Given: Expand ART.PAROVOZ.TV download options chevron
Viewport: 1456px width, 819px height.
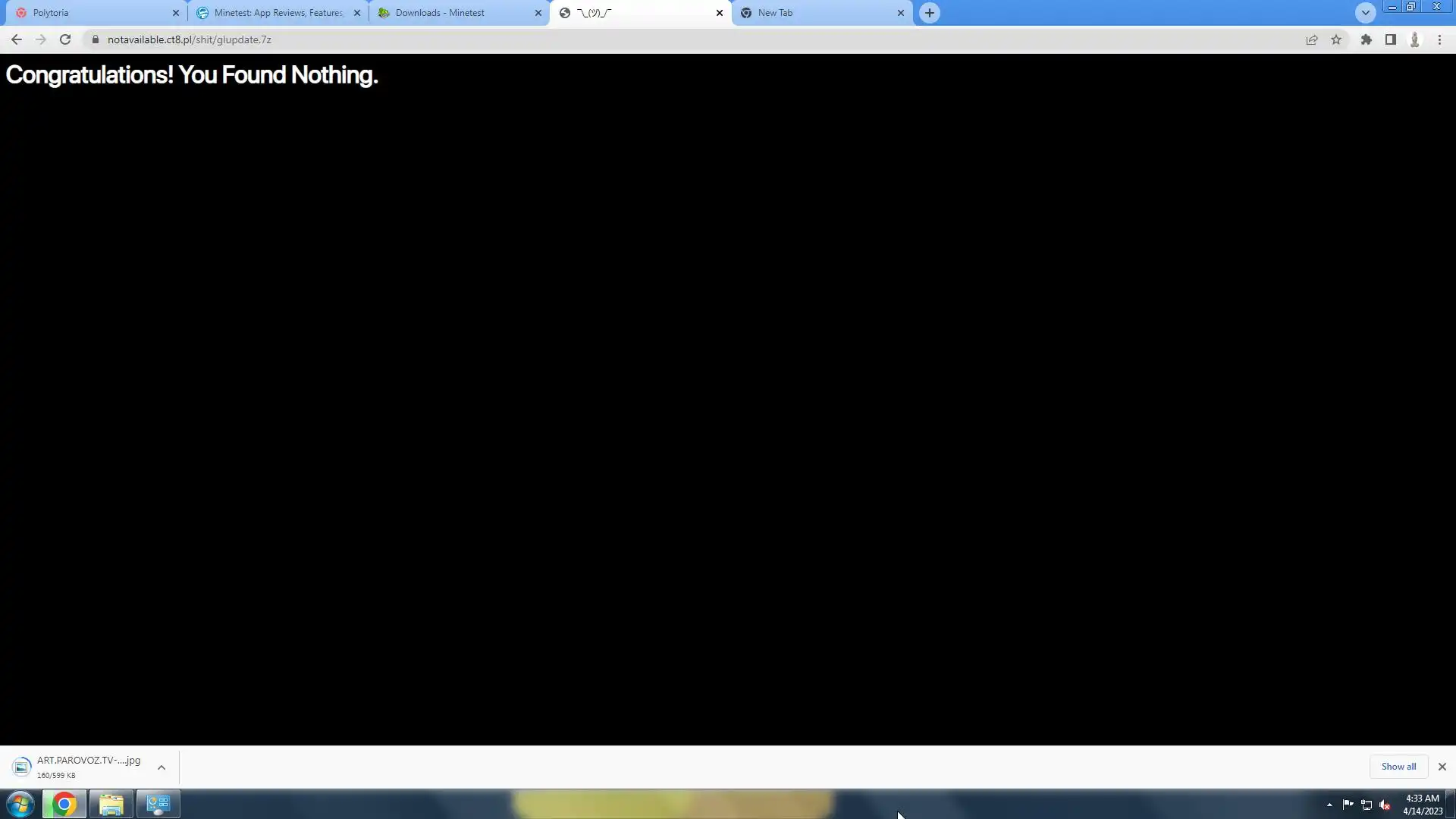Looking at the screenshot, I should (162, 767).
